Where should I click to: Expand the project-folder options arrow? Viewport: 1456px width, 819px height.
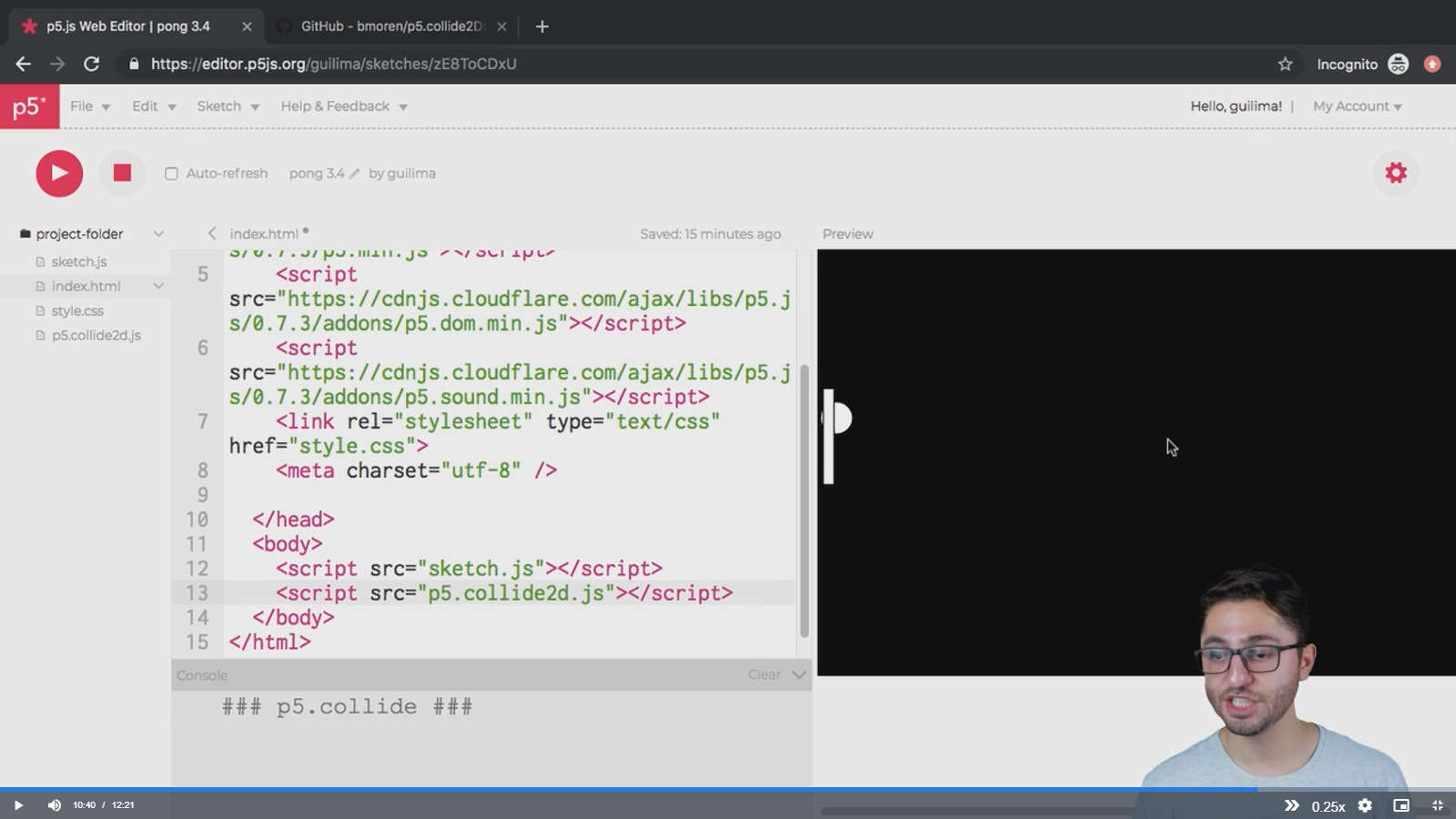pos(158,234)
